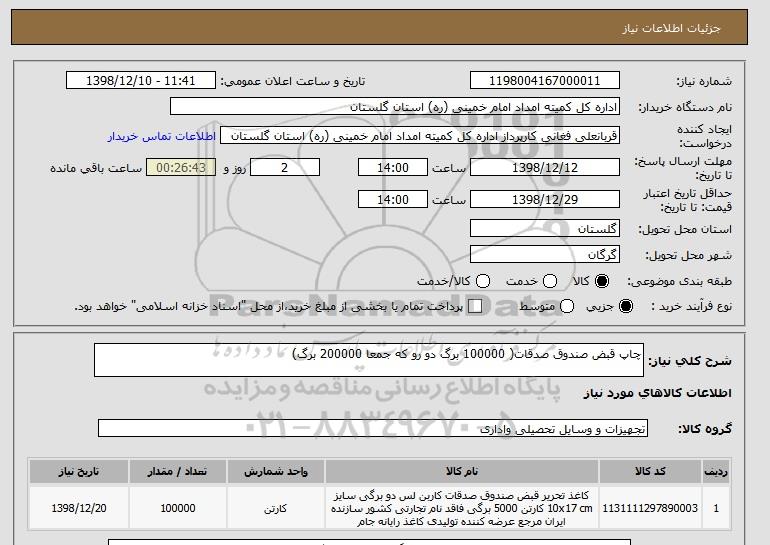This screenshot has width=770, height=545.
Task: Click the تعداد / مقدار column header
Action: [178, 471]
